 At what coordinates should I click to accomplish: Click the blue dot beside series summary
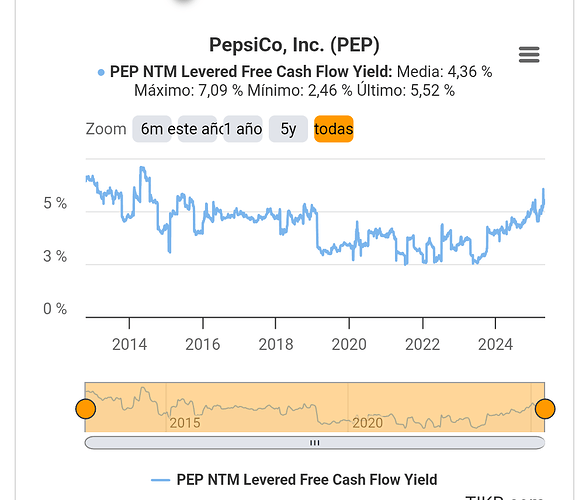point(101,72)
